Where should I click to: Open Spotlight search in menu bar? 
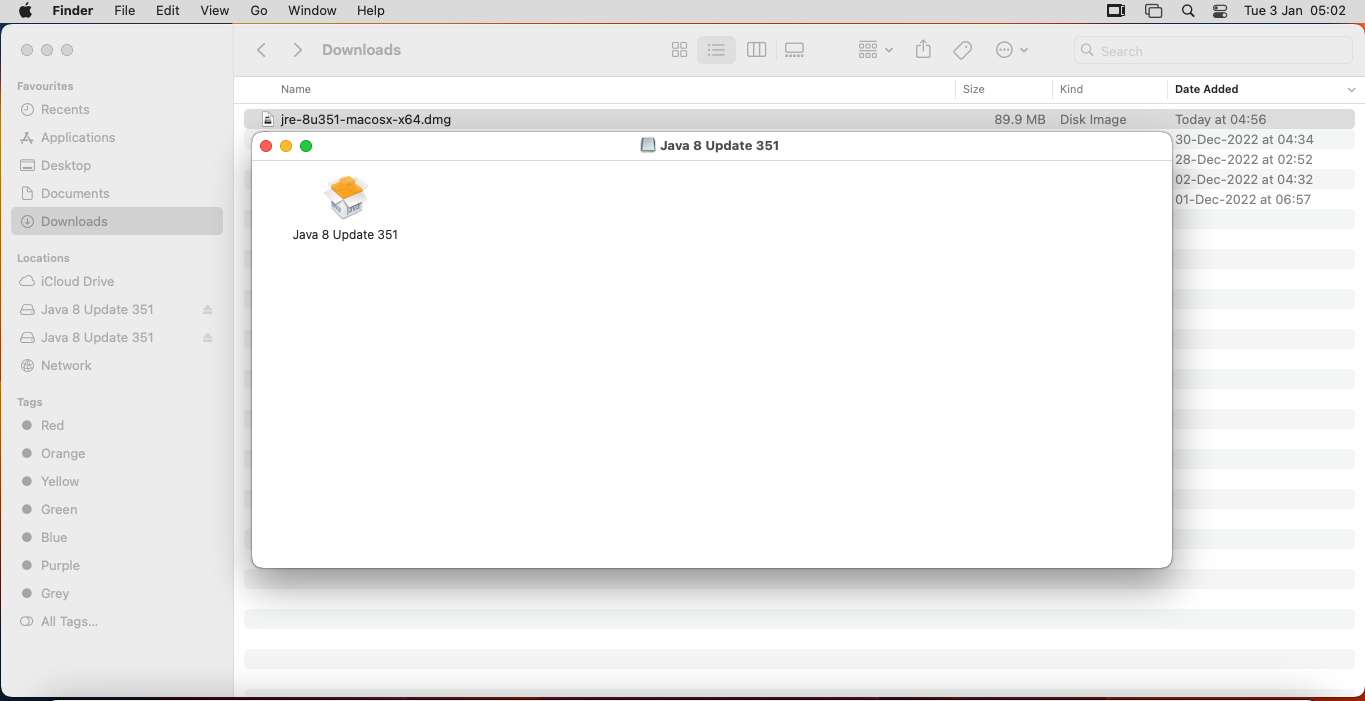click(x=1188, y=11)
